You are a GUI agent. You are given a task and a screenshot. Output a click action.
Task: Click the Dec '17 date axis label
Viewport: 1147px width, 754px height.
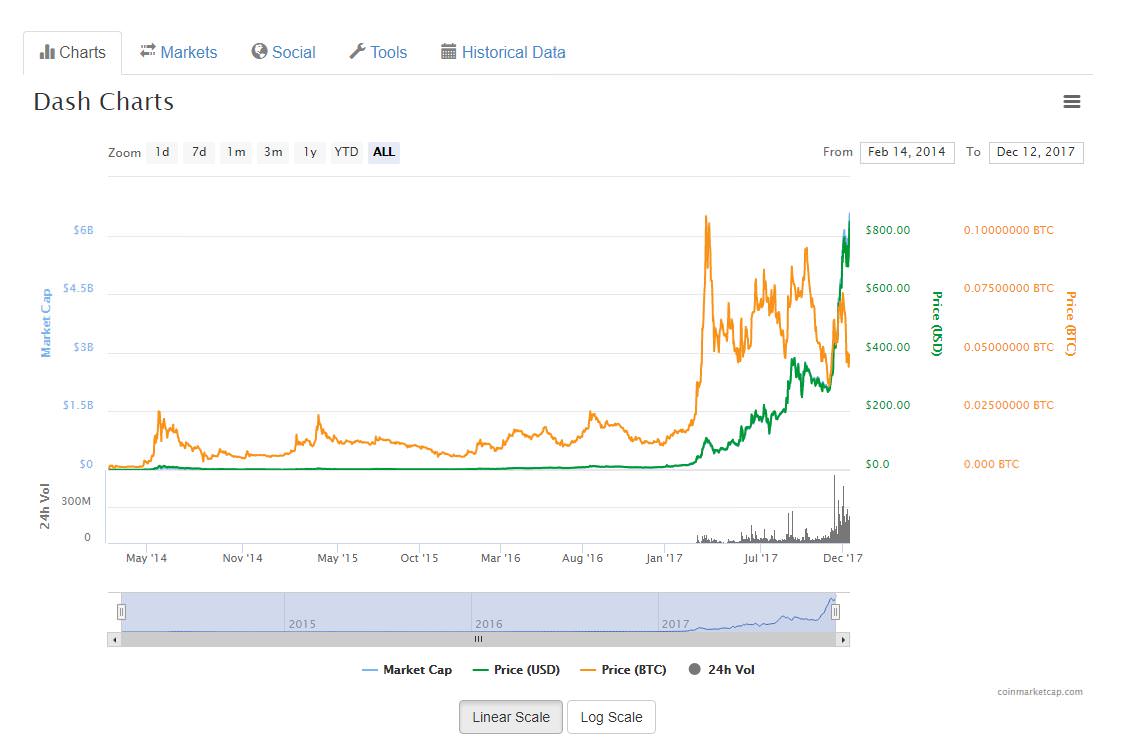843,558
